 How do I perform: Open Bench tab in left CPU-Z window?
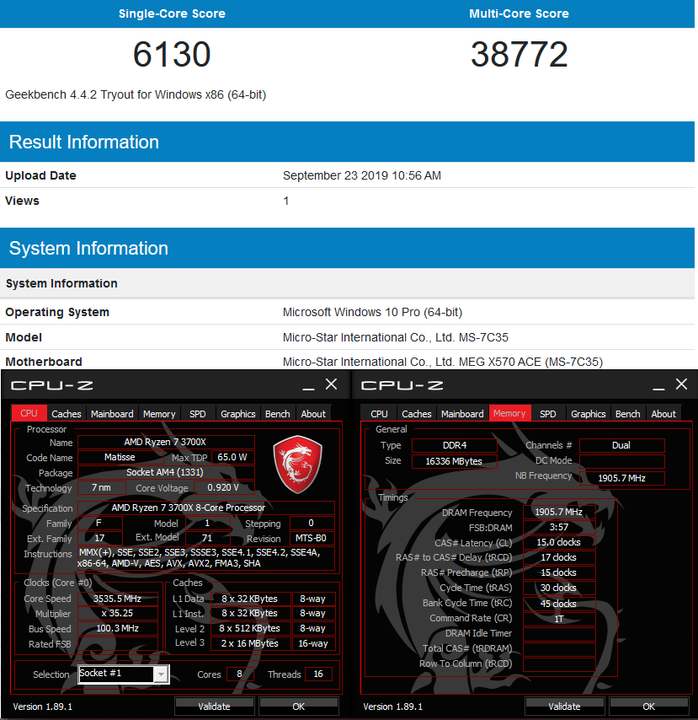pos(277,413)
